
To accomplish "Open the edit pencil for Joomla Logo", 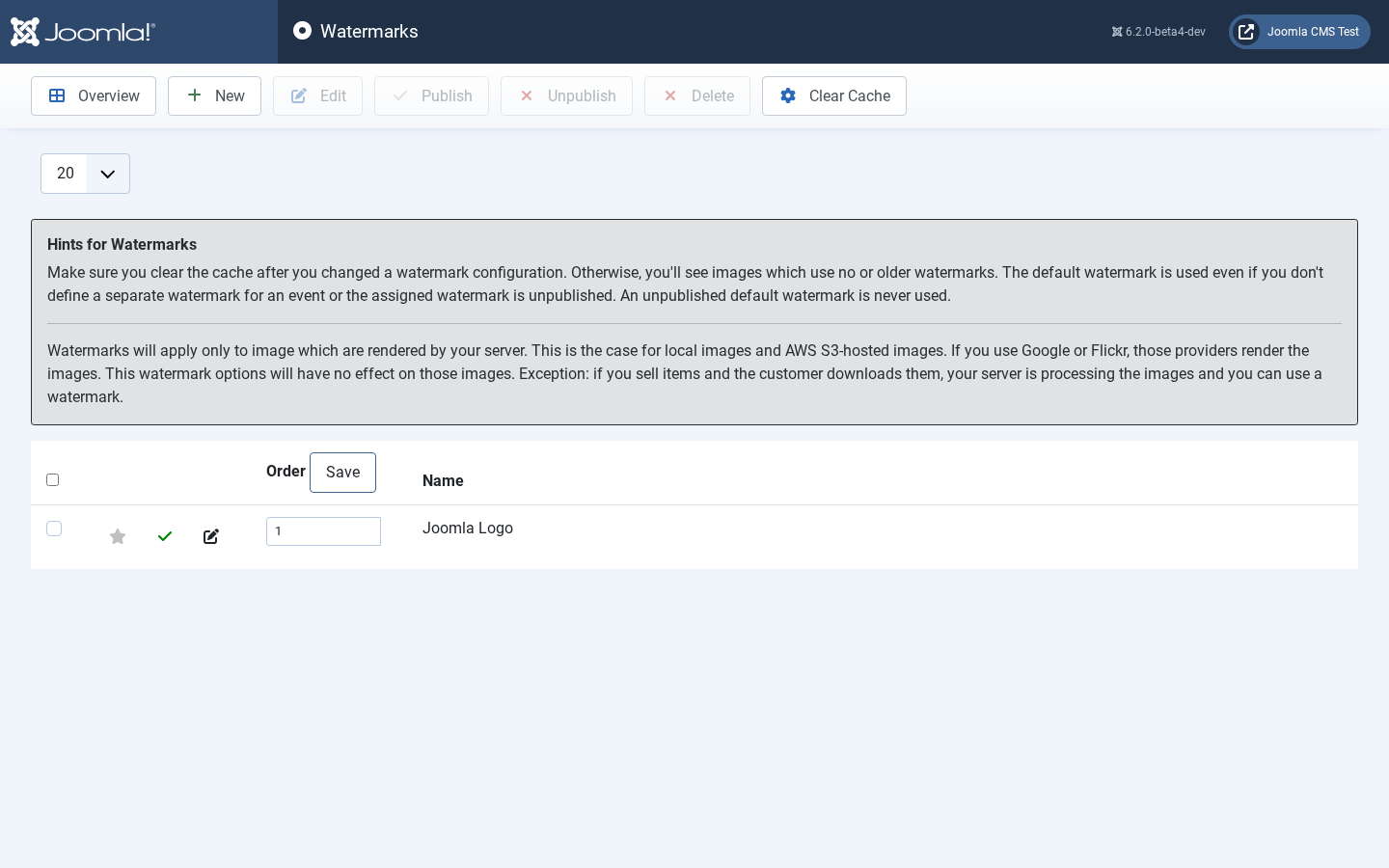I will pos(211,536).
